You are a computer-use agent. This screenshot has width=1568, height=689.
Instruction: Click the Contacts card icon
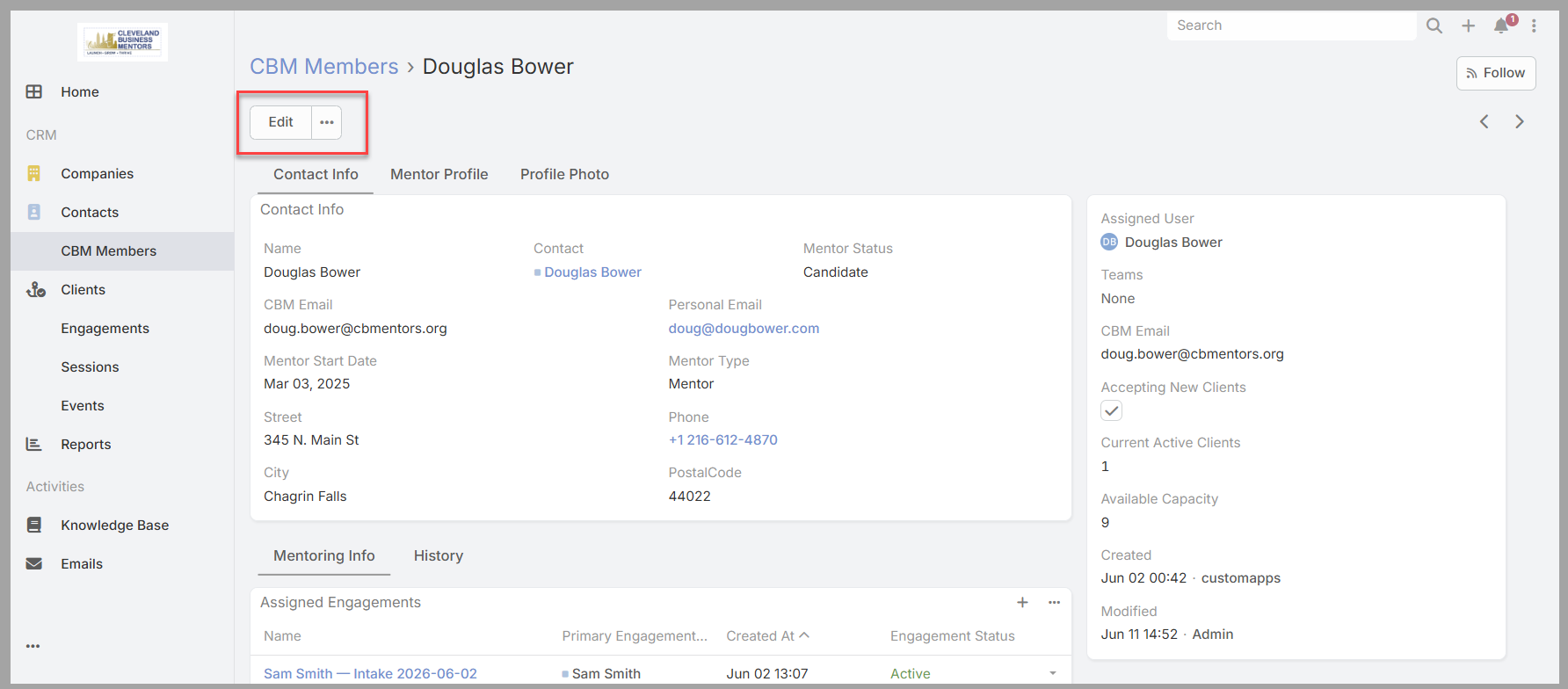click(34, 212)
